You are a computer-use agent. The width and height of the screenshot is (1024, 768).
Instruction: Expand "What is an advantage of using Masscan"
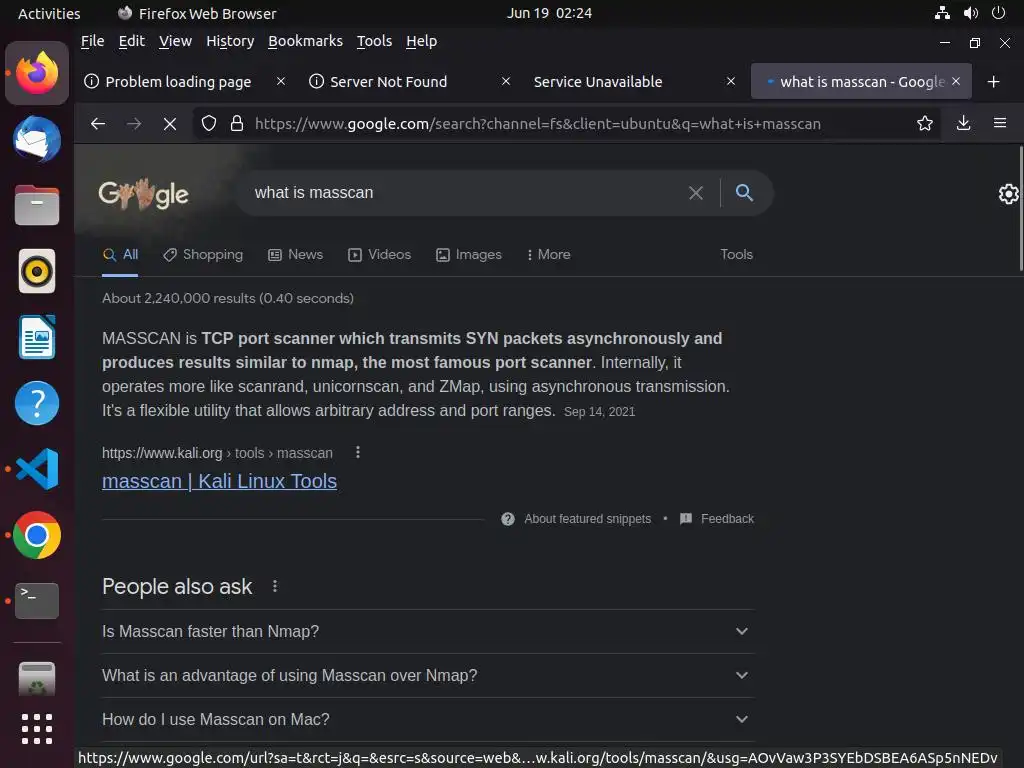coord(428,675)
